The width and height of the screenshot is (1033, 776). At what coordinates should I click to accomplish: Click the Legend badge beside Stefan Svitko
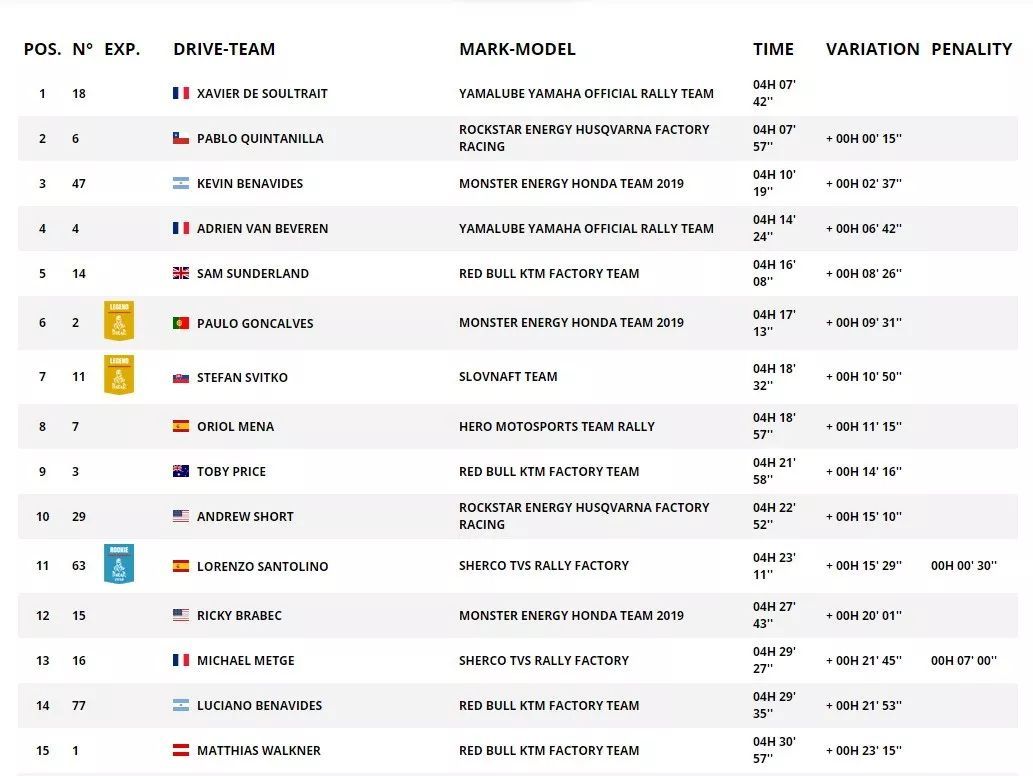(119, 375)
